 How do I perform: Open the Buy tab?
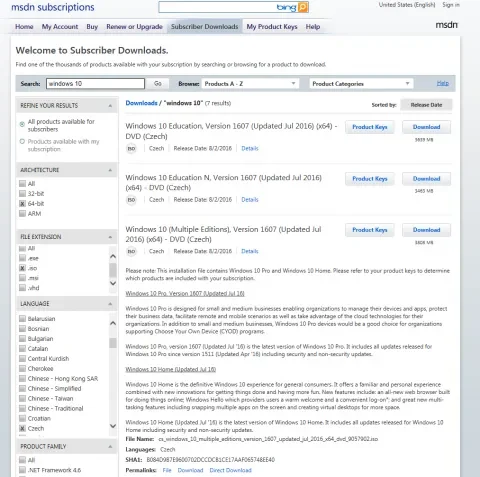click(92, 27)
